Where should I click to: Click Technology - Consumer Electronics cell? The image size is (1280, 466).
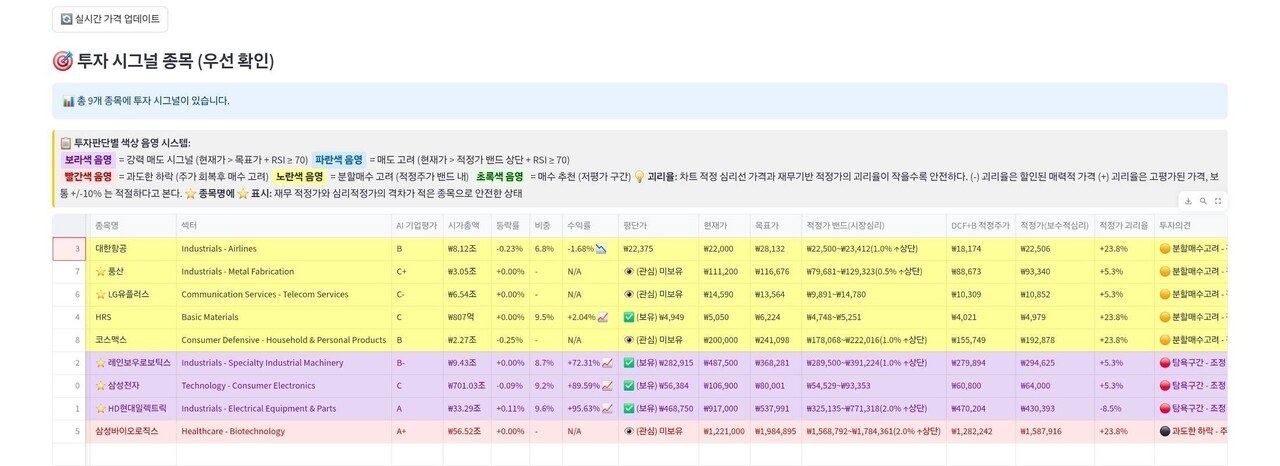point(283,385)
